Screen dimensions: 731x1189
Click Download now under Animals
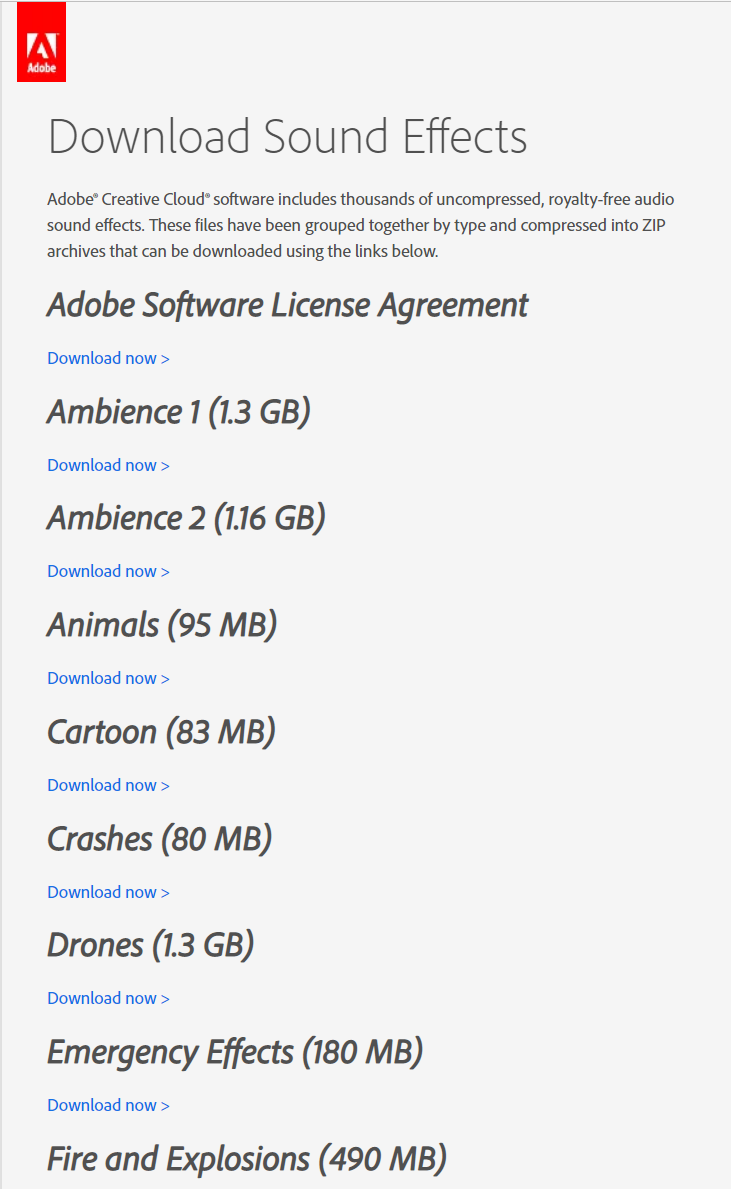(x=108, y=678)
